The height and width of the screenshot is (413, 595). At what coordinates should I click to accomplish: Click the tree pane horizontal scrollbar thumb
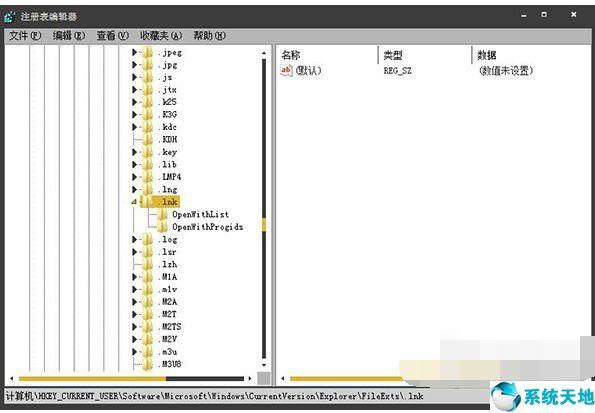[92, 378]
